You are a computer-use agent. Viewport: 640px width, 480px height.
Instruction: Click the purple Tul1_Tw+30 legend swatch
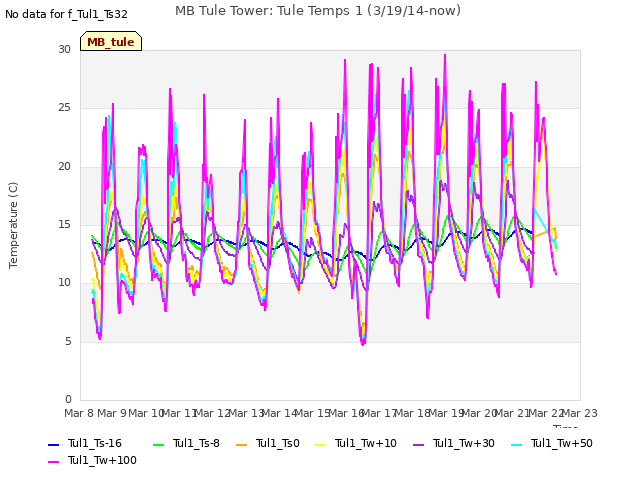coord(418,444)
